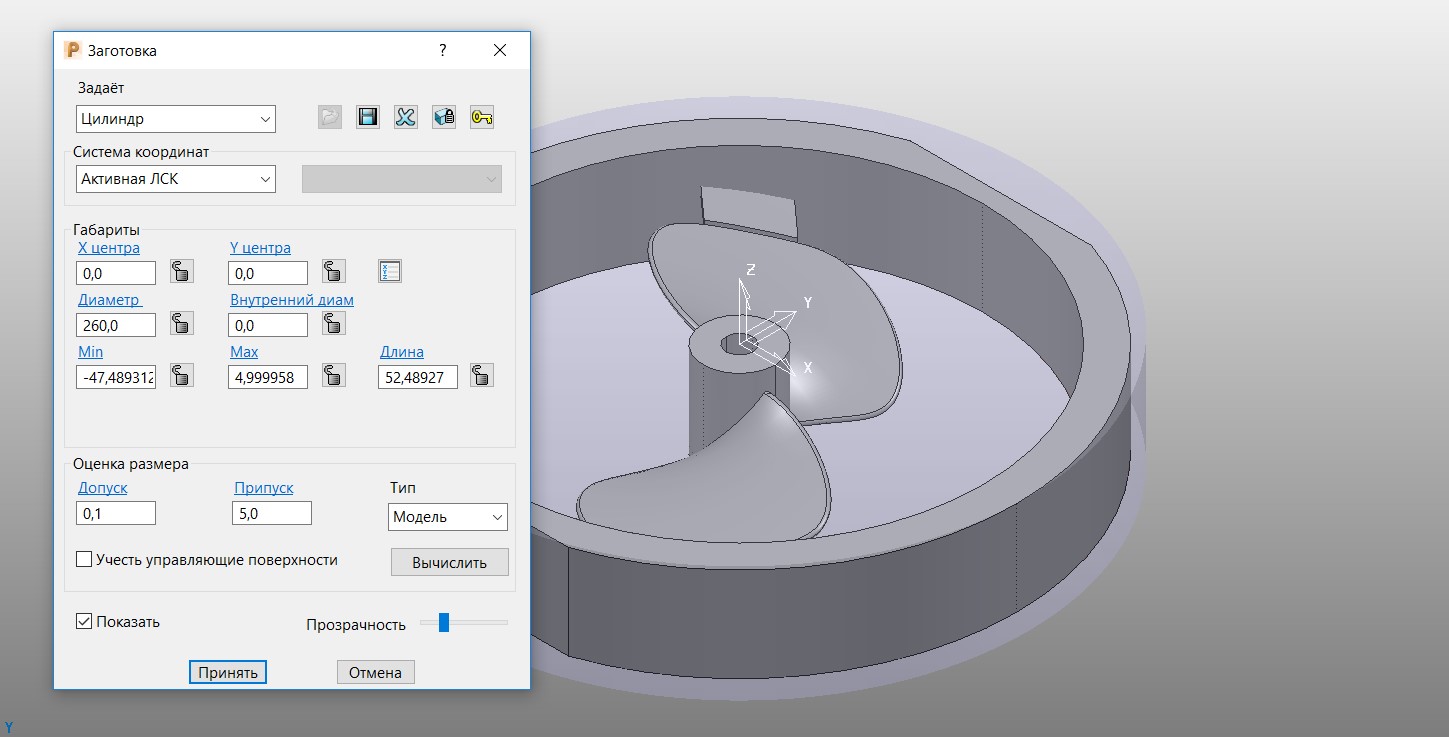Enable Учесть управляющие поверхности checkbox

[84, 560]
